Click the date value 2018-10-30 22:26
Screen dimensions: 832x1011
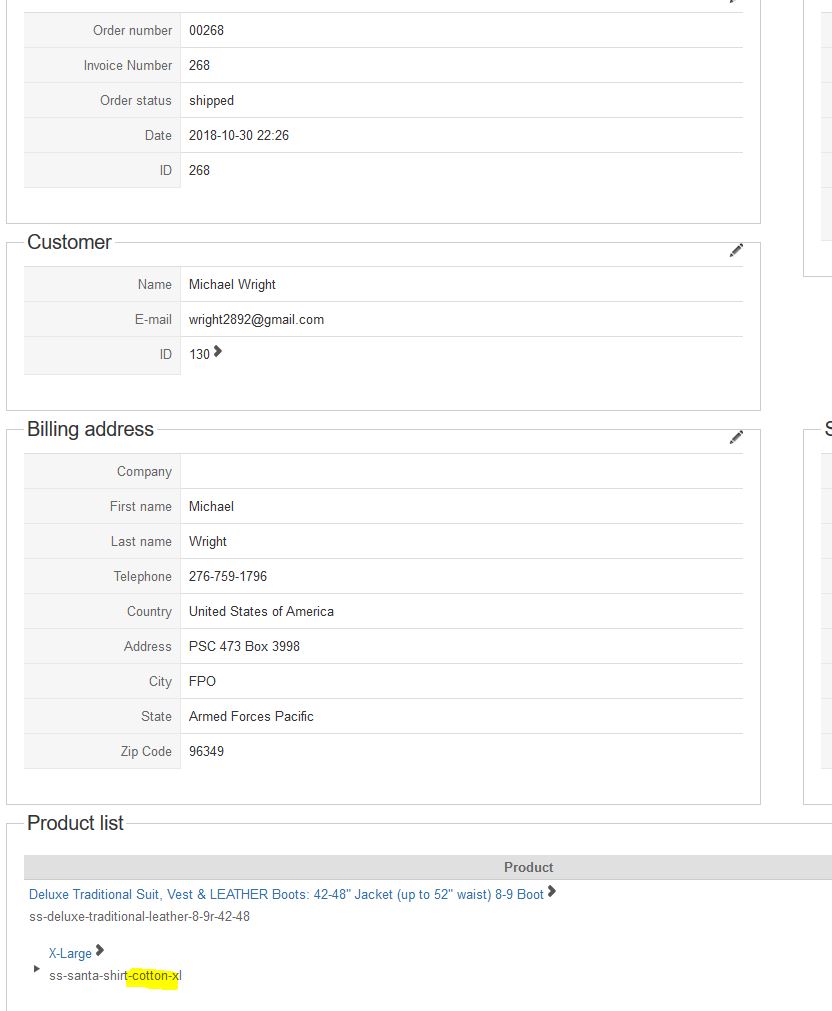[239, 135]
